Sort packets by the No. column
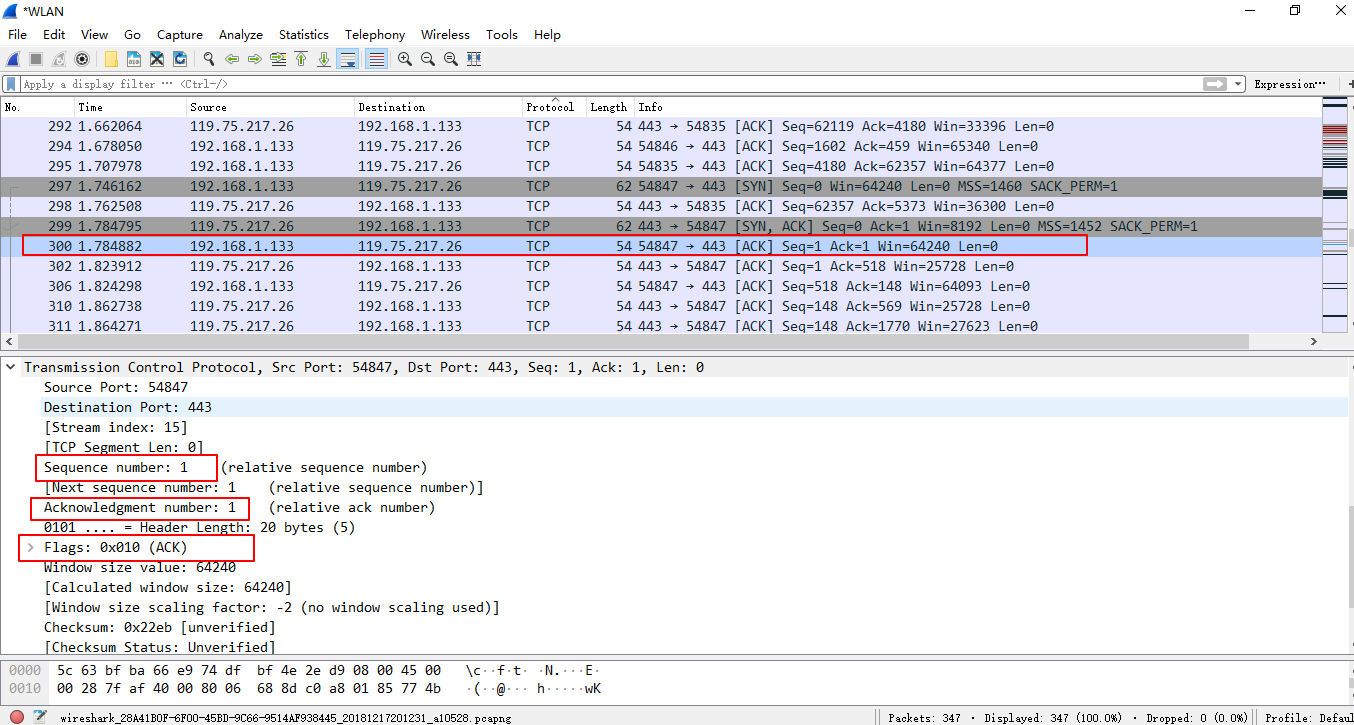 (x=38, y=107)
